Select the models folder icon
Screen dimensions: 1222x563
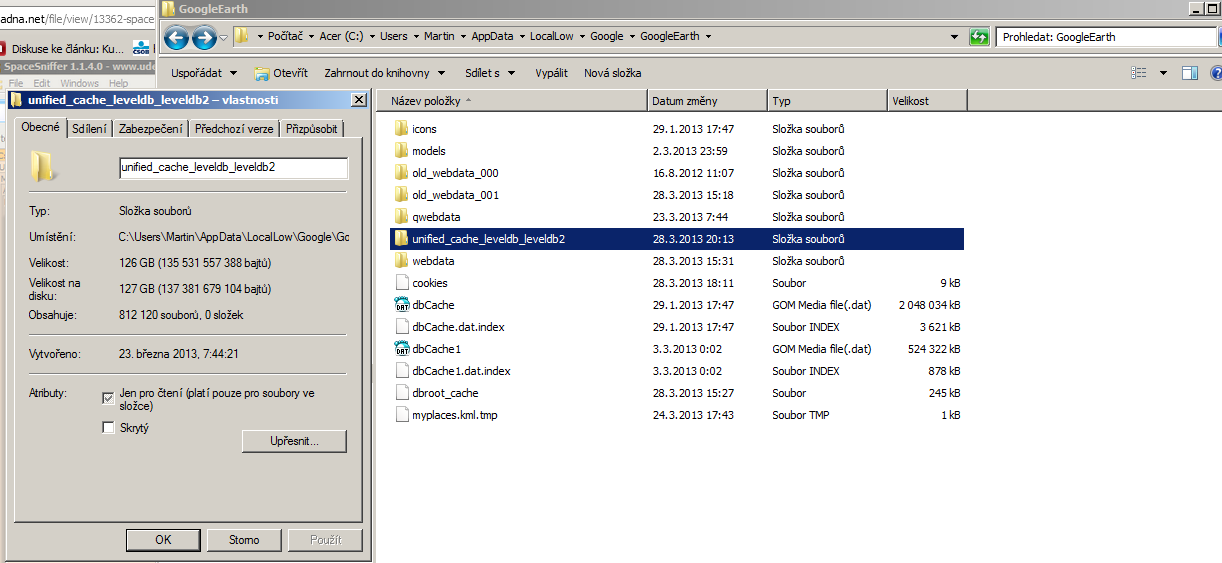tap(402, 151)
